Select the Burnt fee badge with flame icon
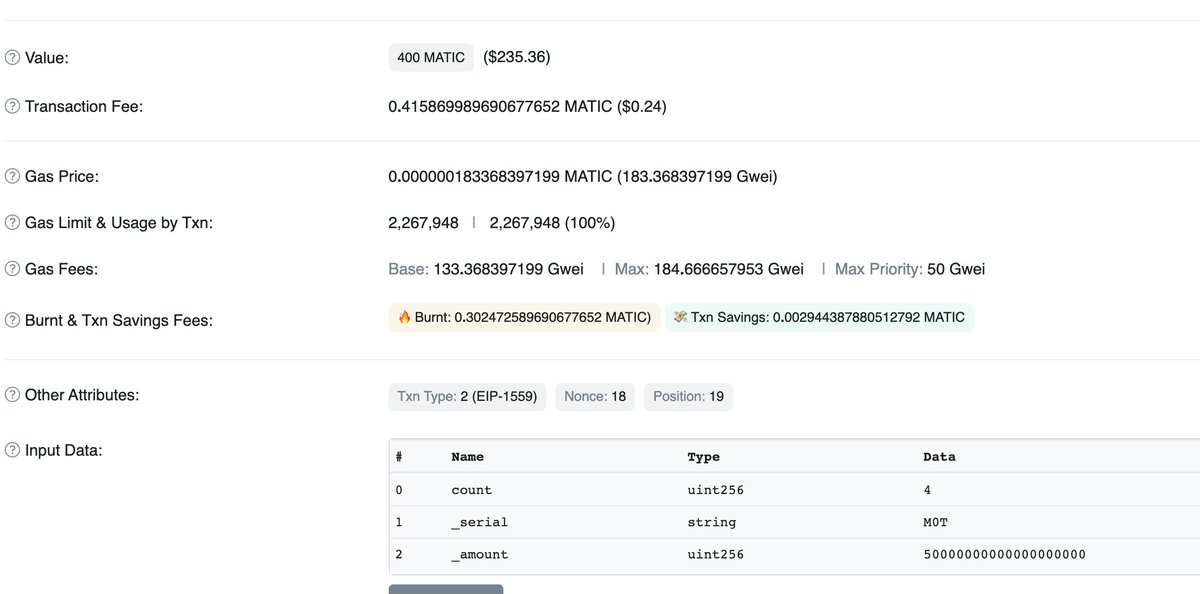The height and width of the screenshot is (594, 1200). click(524, 317)
